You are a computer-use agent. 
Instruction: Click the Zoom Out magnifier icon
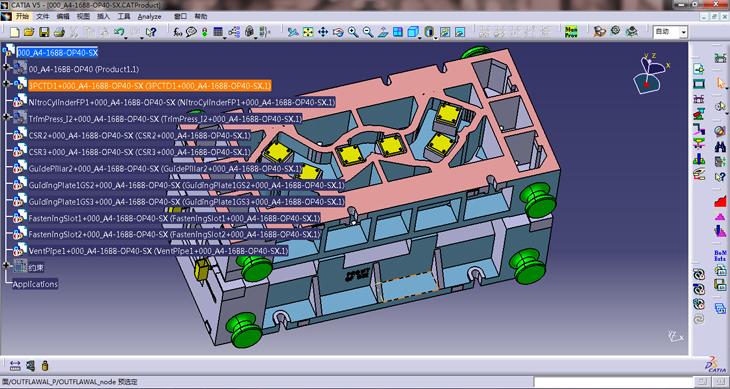pos(368,32)
